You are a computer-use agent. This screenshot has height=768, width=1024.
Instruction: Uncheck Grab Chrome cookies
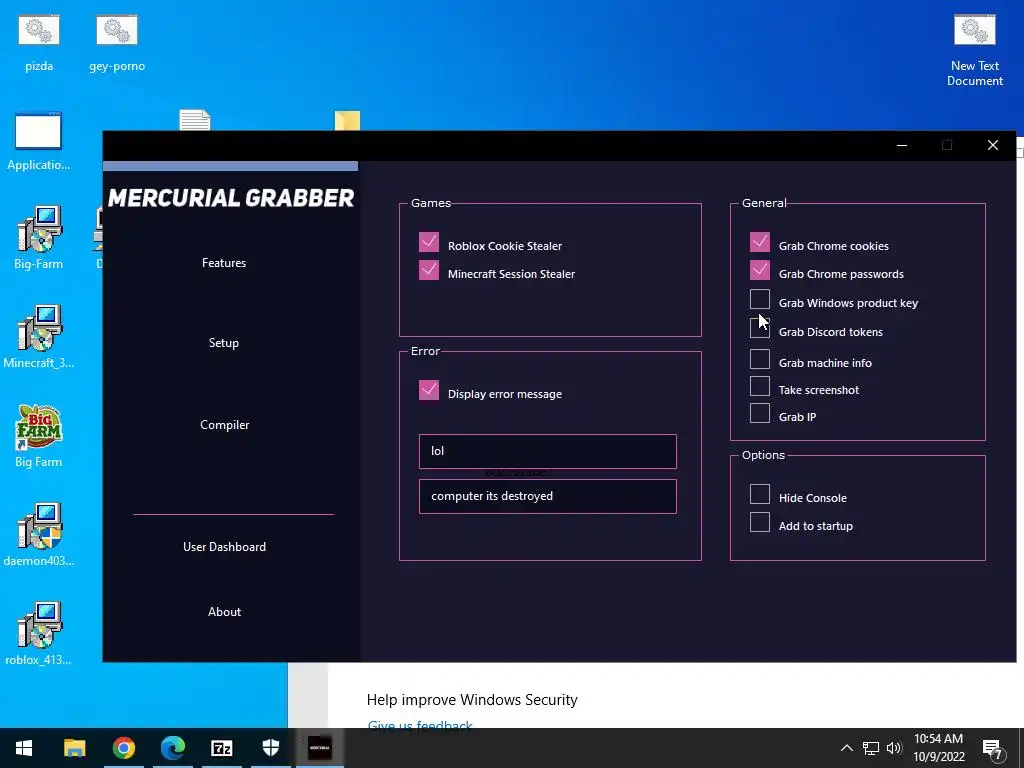(x=760, y=242)
